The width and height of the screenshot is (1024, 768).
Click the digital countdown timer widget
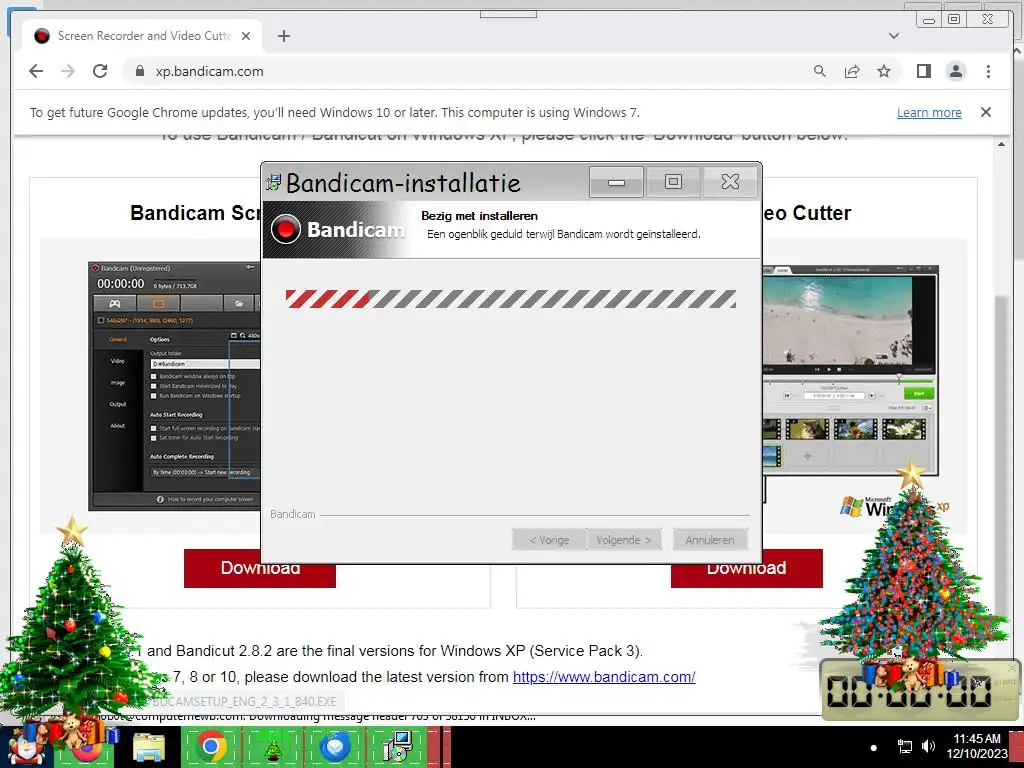(920, 691)
